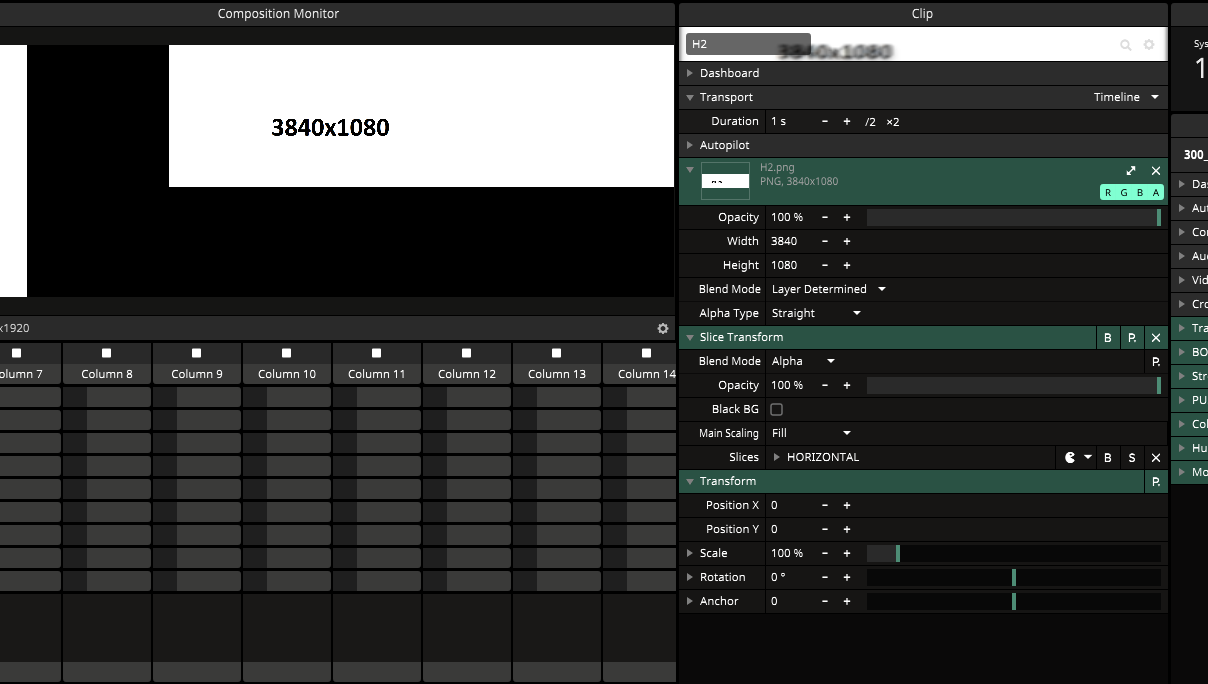The image size is (1208, 684).
Task: Remove the H2.png source with its X icon
Action: point(1156,171)
